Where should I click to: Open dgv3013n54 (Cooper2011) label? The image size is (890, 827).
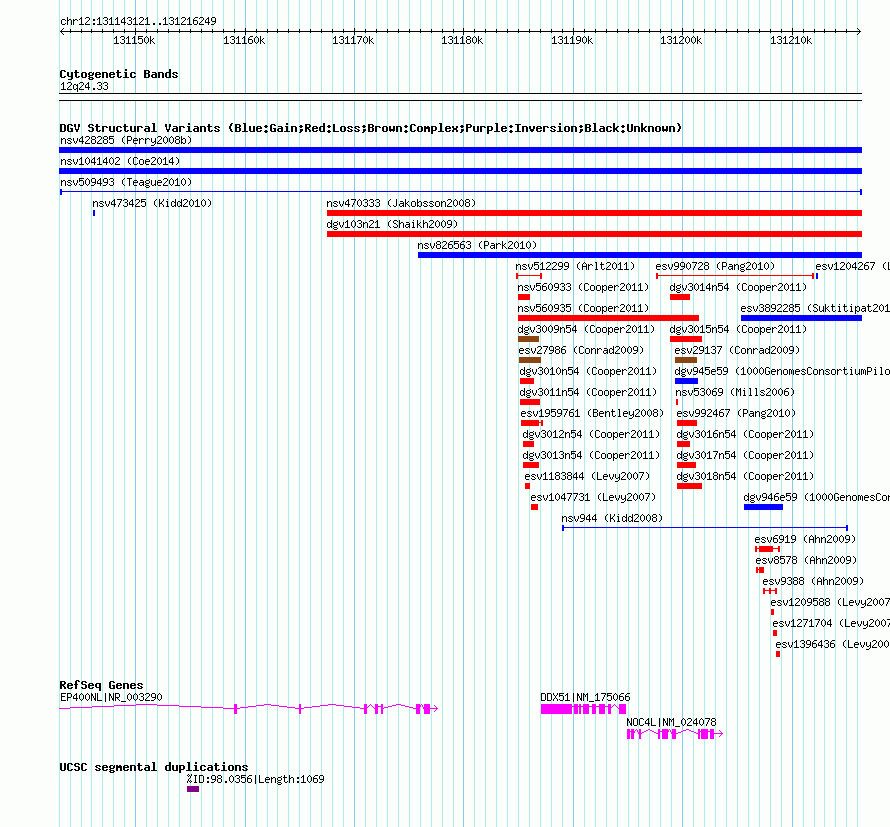point(591,455)
